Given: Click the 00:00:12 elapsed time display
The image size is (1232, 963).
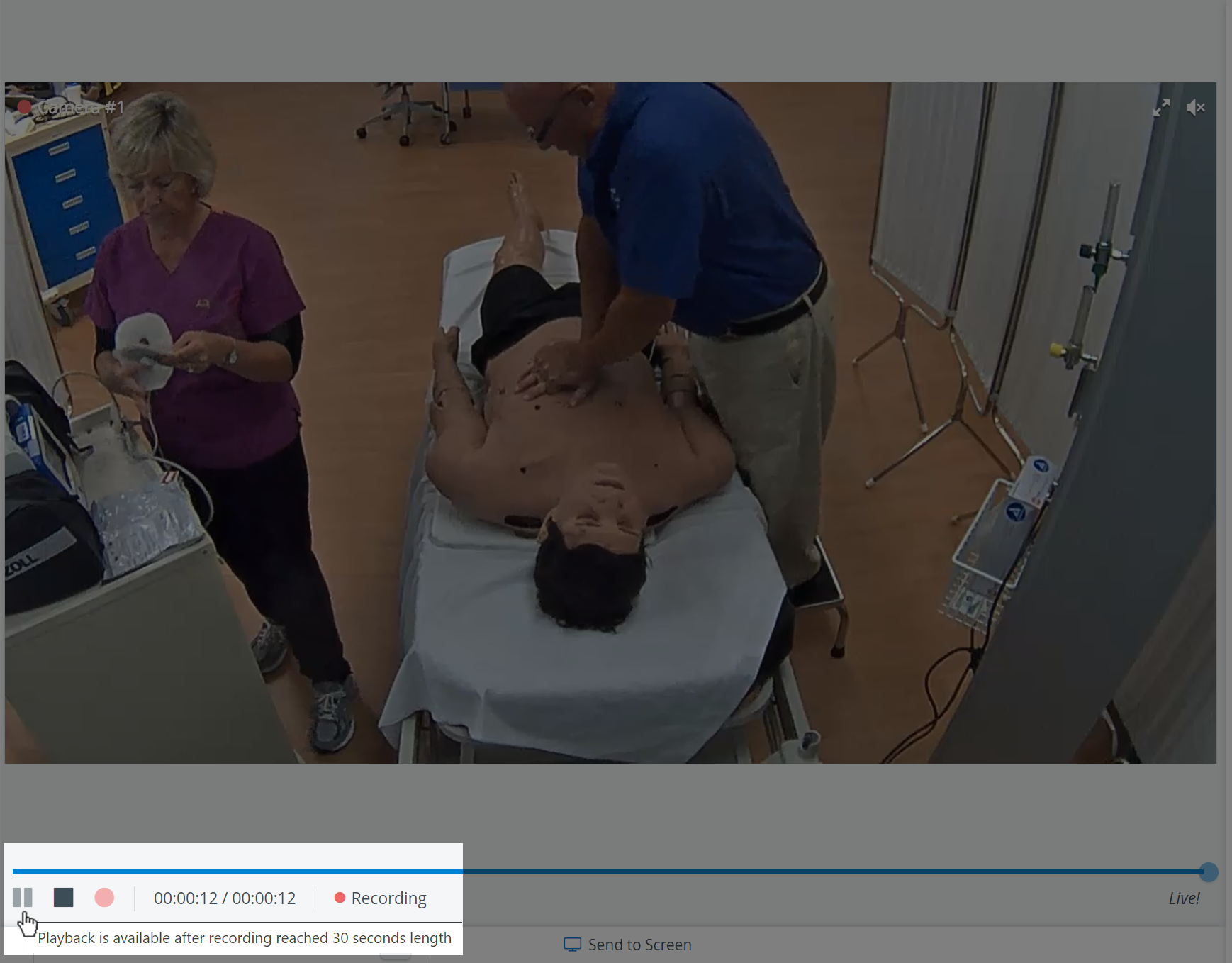Looking at the screenshot, I should point(186,898).
